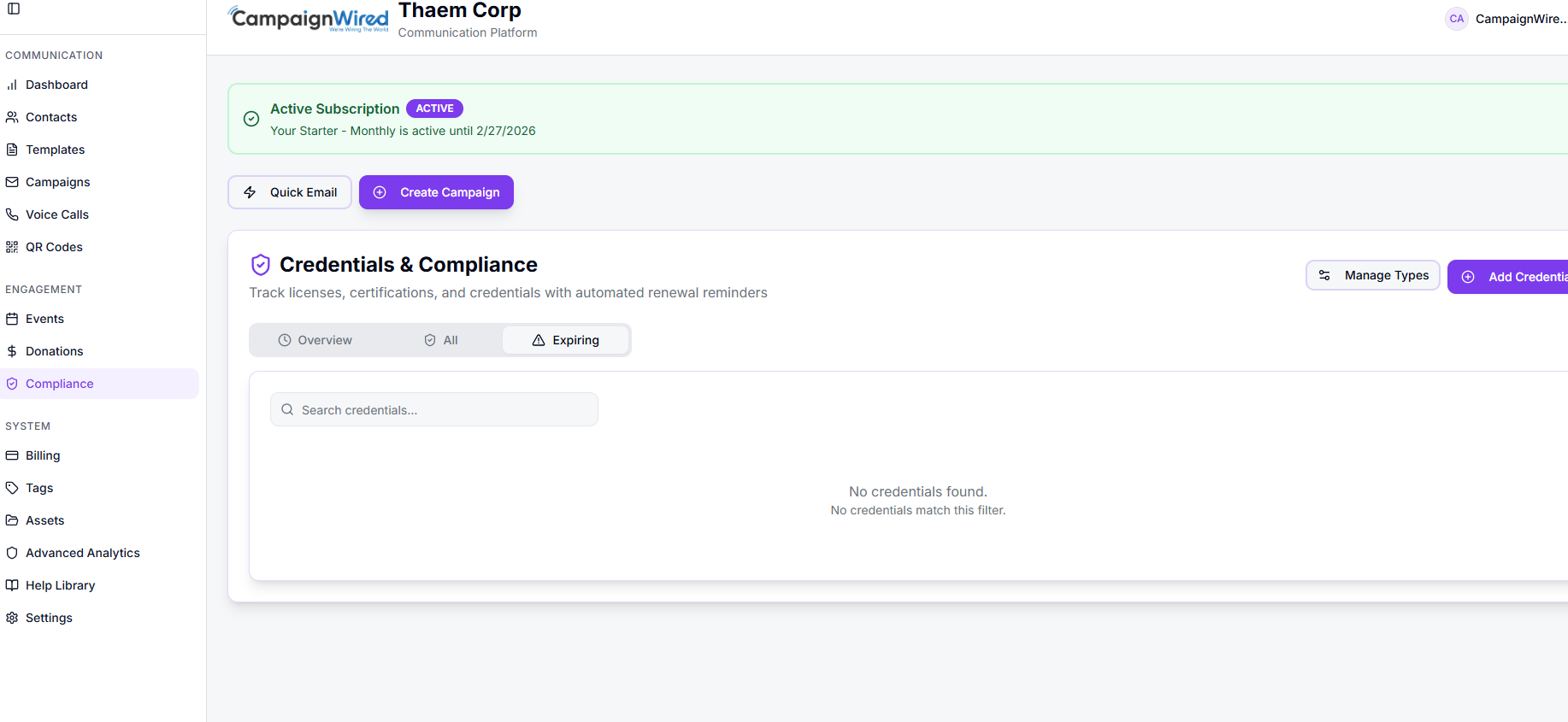This screenshot has width=1568, height=722.
Task: Click the plus icon in Create Campaign
Action: (380, 192)
